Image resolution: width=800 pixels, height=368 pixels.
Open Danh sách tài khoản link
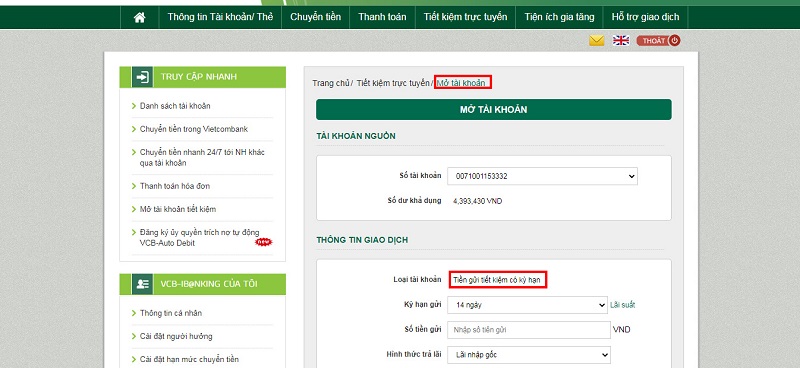175,106
